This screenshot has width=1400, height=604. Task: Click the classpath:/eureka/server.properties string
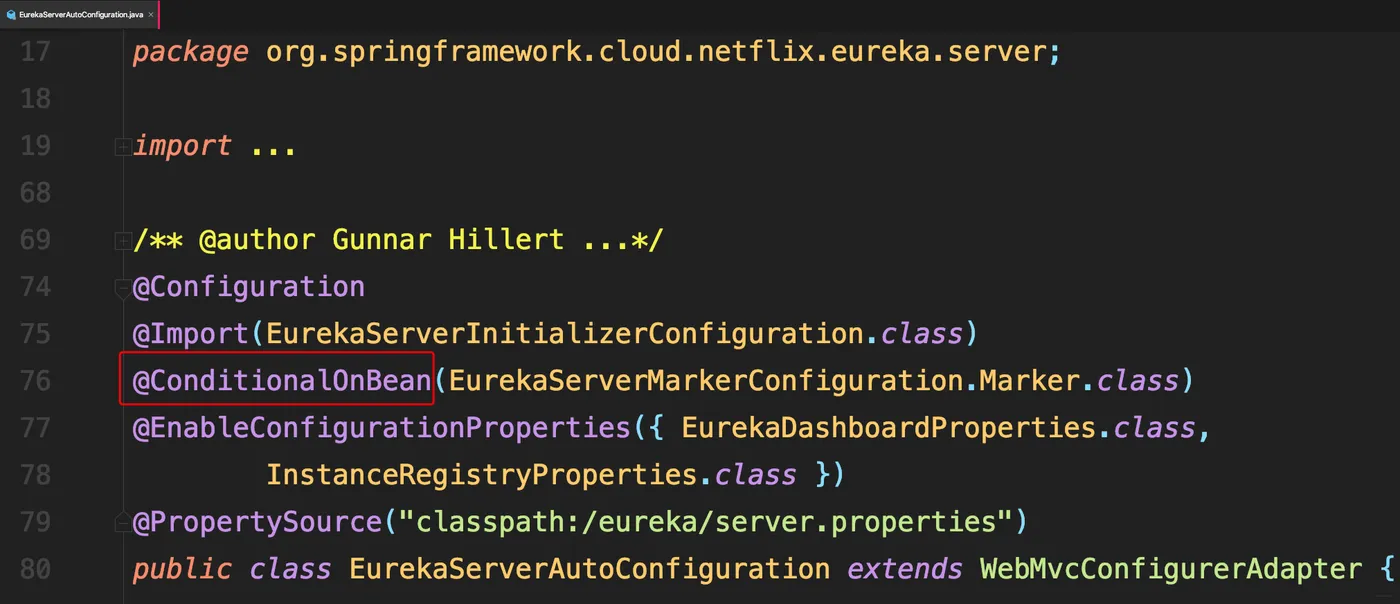tap(706, 521)
